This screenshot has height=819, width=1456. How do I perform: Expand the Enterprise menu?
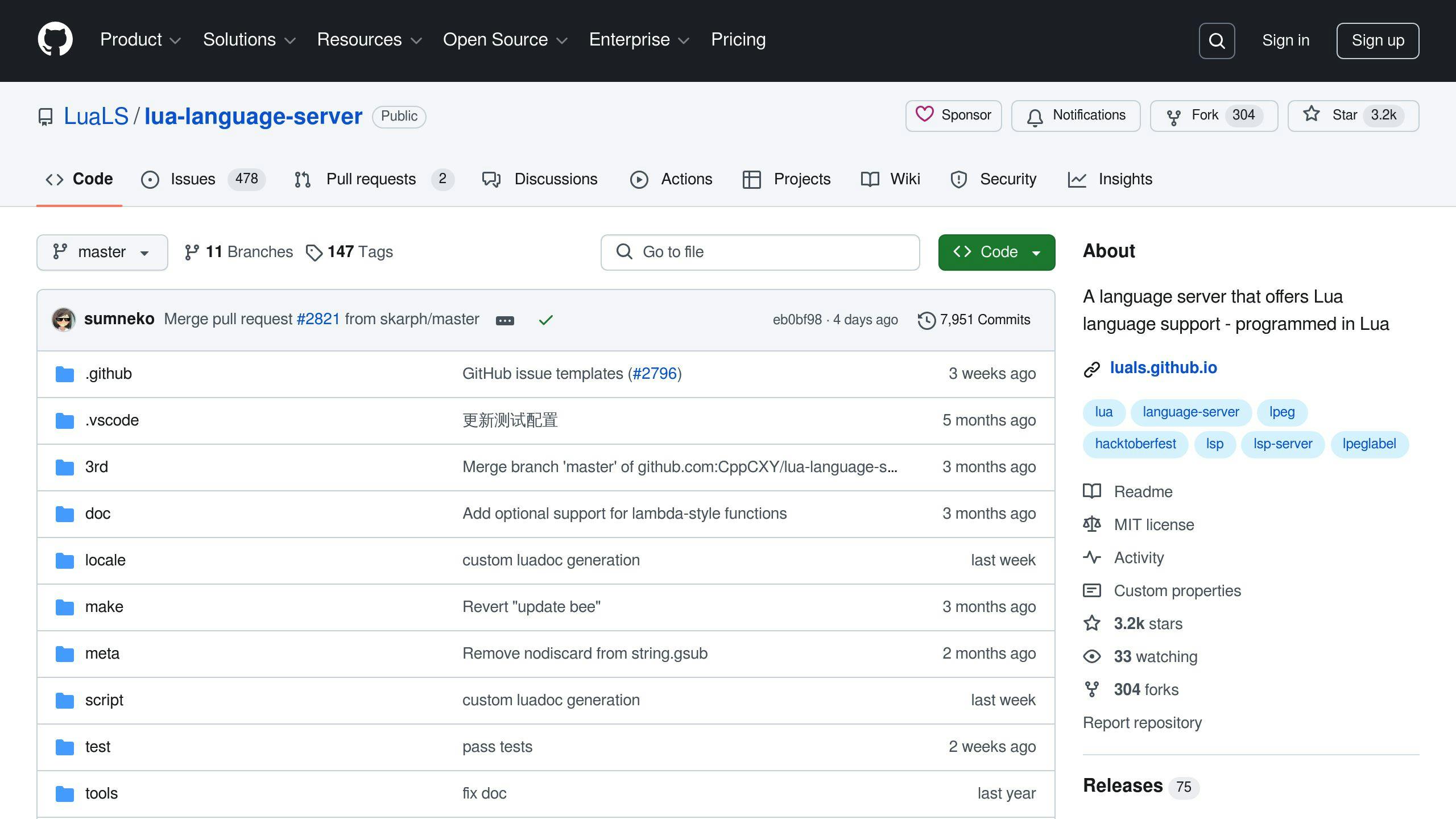pos(639,40)
